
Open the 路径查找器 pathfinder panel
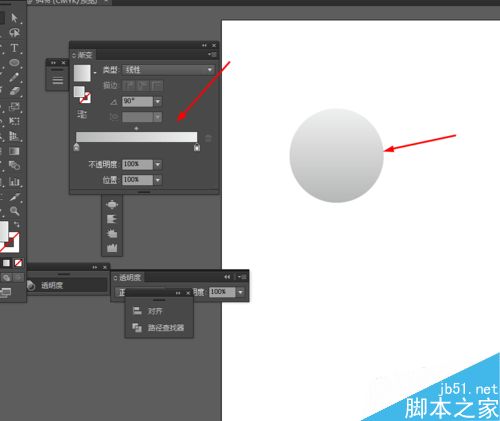(x=159, y=328)
